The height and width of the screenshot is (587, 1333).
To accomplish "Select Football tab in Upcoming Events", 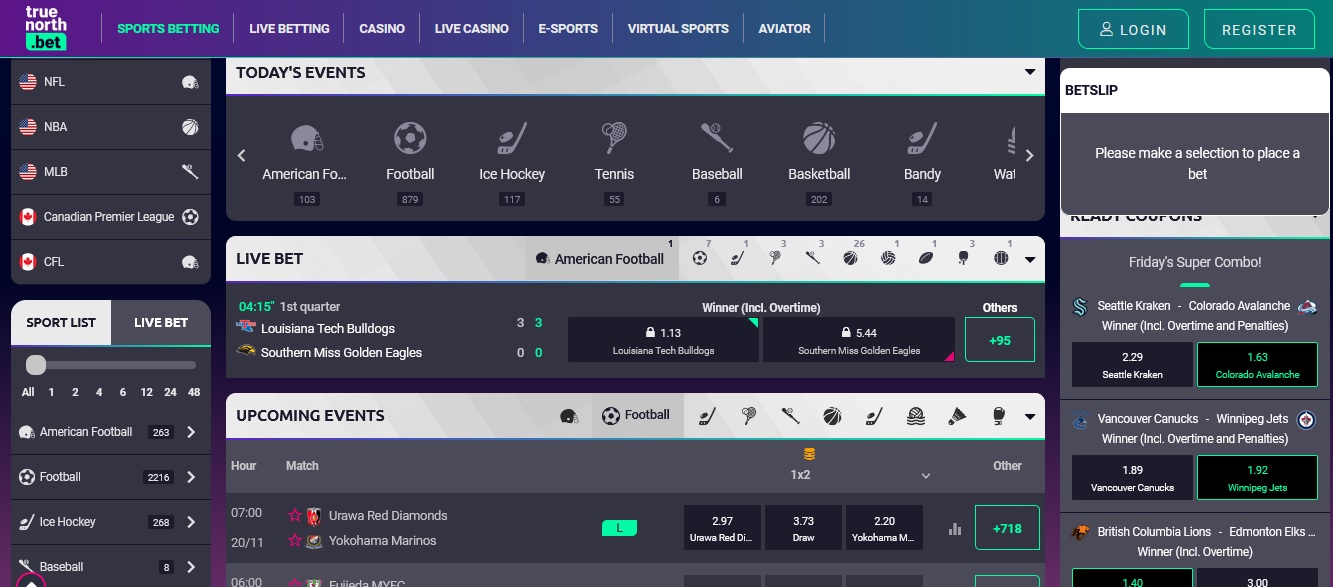I will point(638,415).
